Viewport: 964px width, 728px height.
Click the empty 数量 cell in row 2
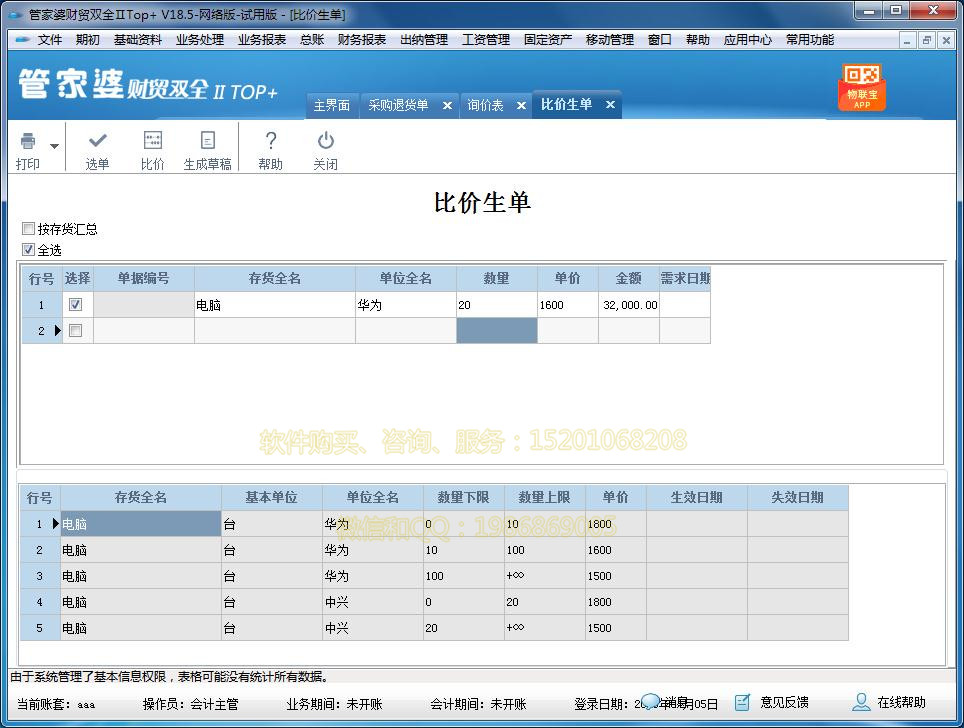(x=497, y=330)
